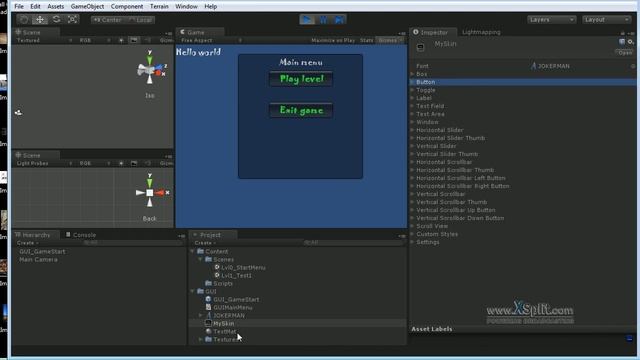Open the Inspector gear settings icon
Screen dimensions: 640x360
[x=630, y=42]
